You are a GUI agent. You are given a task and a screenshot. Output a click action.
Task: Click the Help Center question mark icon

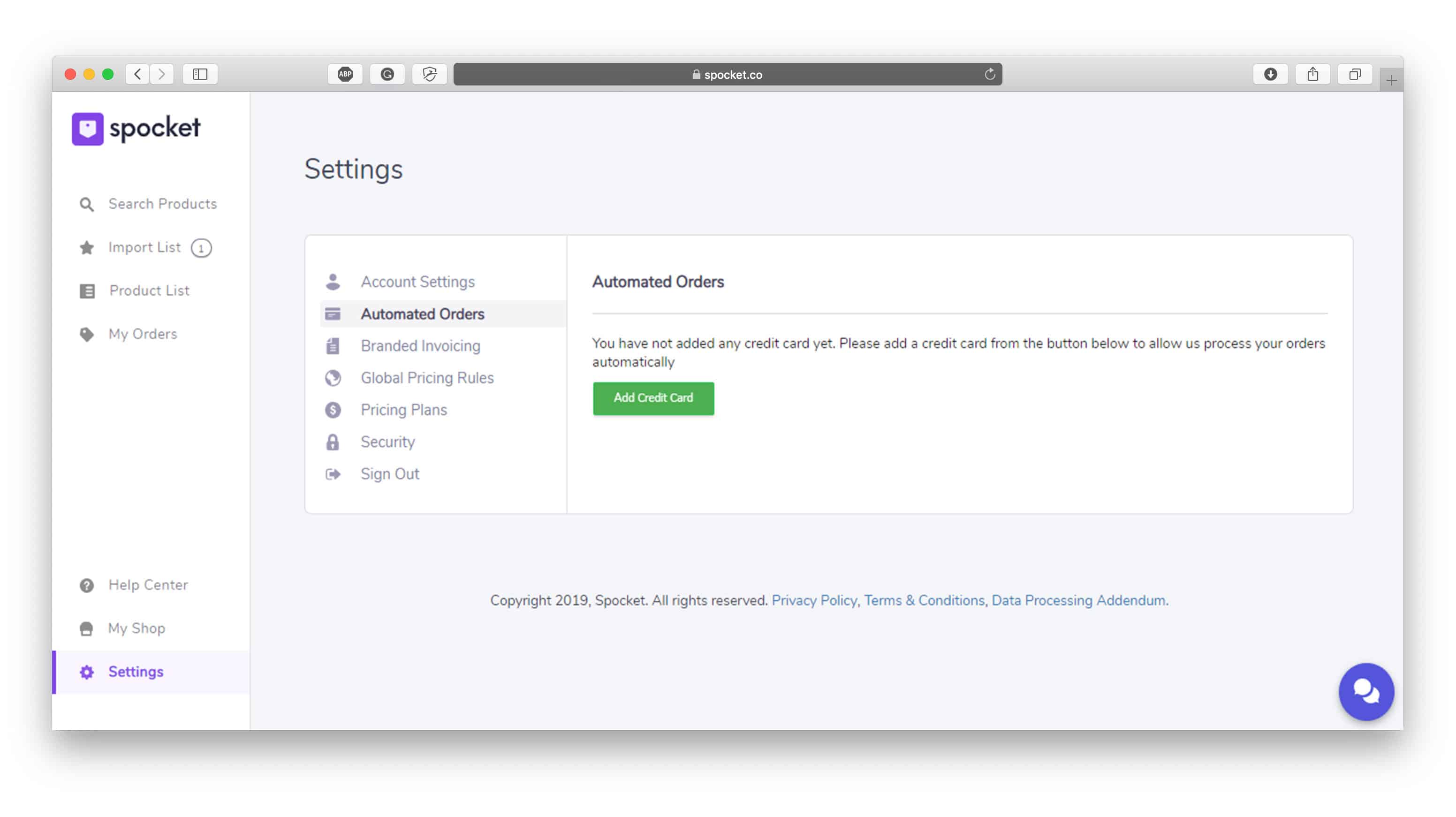tap(86, 585)
